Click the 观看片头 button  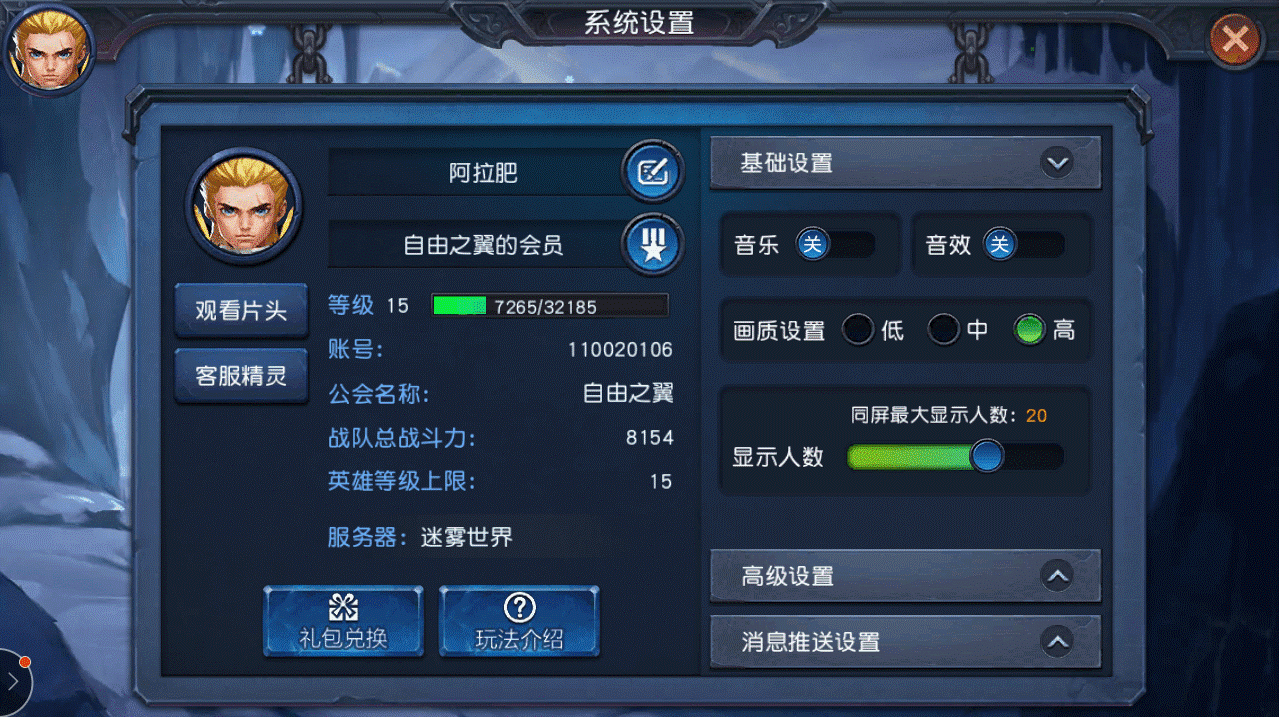[x=241, y=311]
